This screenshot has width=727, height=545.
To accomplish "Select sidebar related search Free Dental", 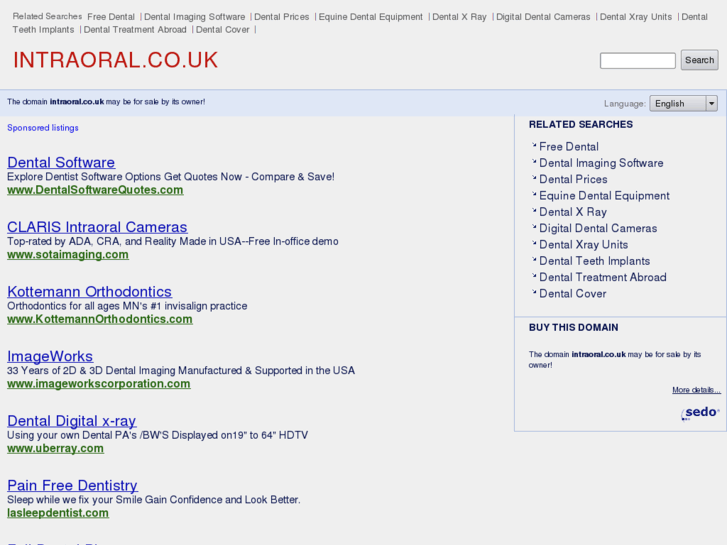I will click(568, 147).
